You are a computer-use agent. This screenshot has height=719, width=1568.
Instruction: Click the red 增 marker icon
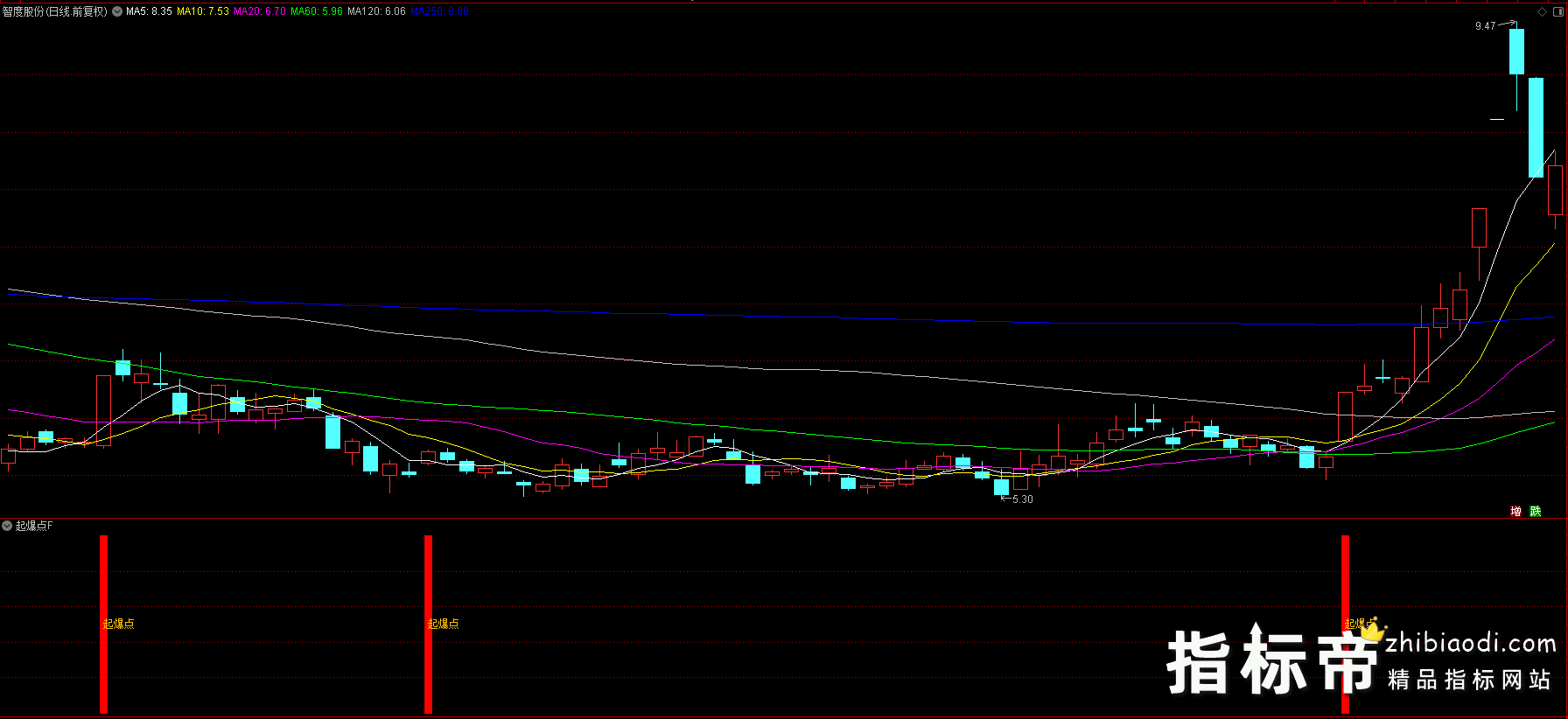[x=1515, y=511]
